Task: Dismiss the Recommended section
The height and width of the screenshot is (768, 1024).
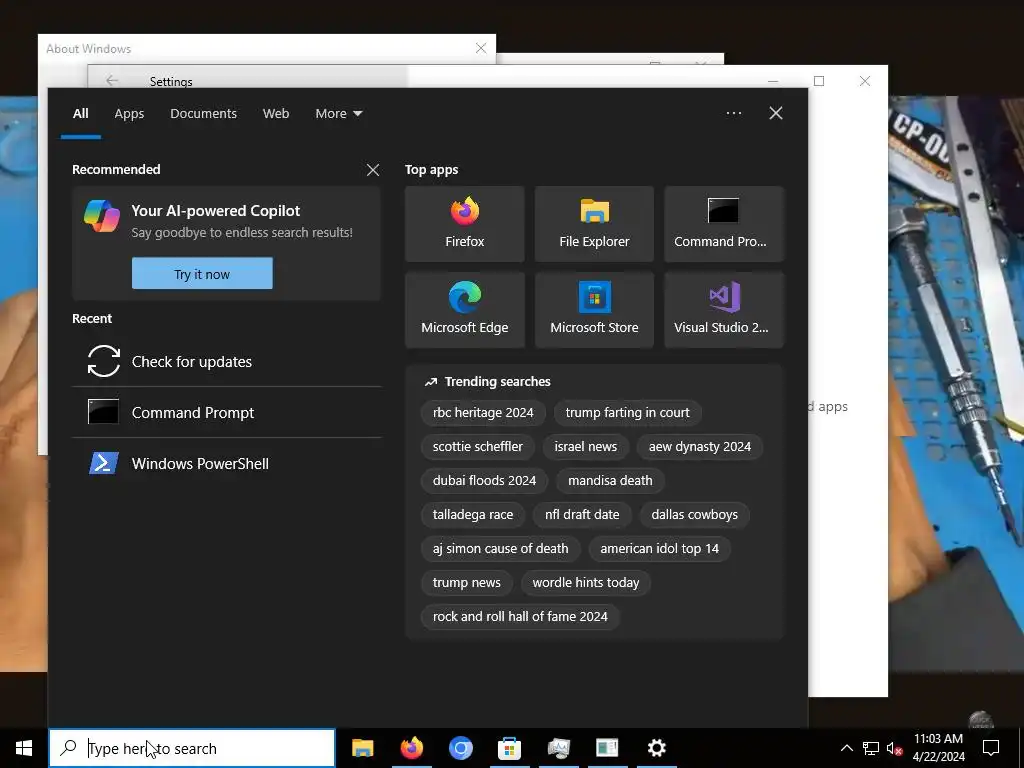Action: 373,170
